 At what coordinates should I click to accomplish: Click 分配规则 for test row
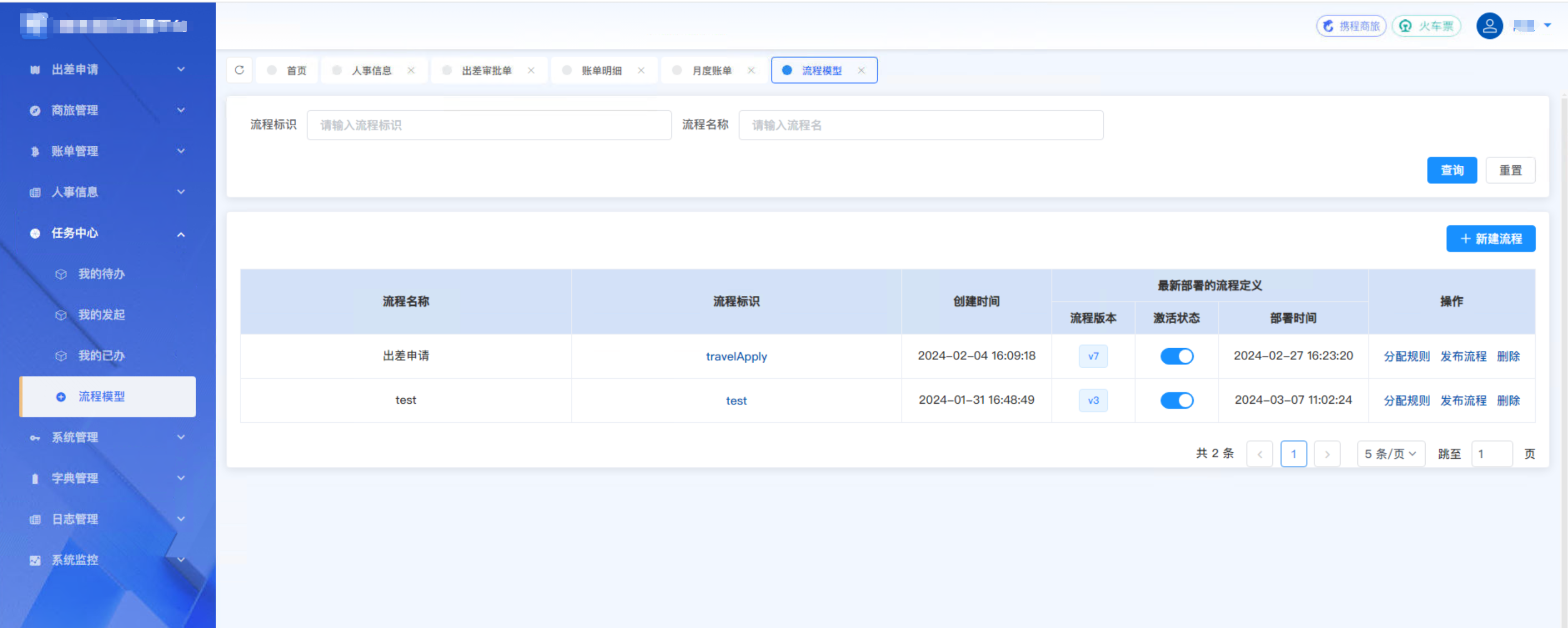[1407, 401]
